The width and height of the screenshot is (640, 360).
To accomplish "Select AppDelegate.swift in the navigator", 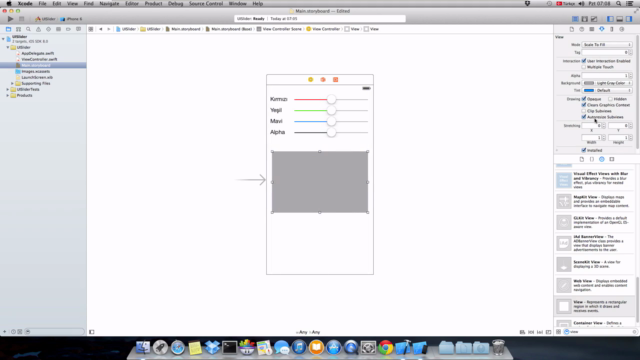I will [x=37, y=53].
